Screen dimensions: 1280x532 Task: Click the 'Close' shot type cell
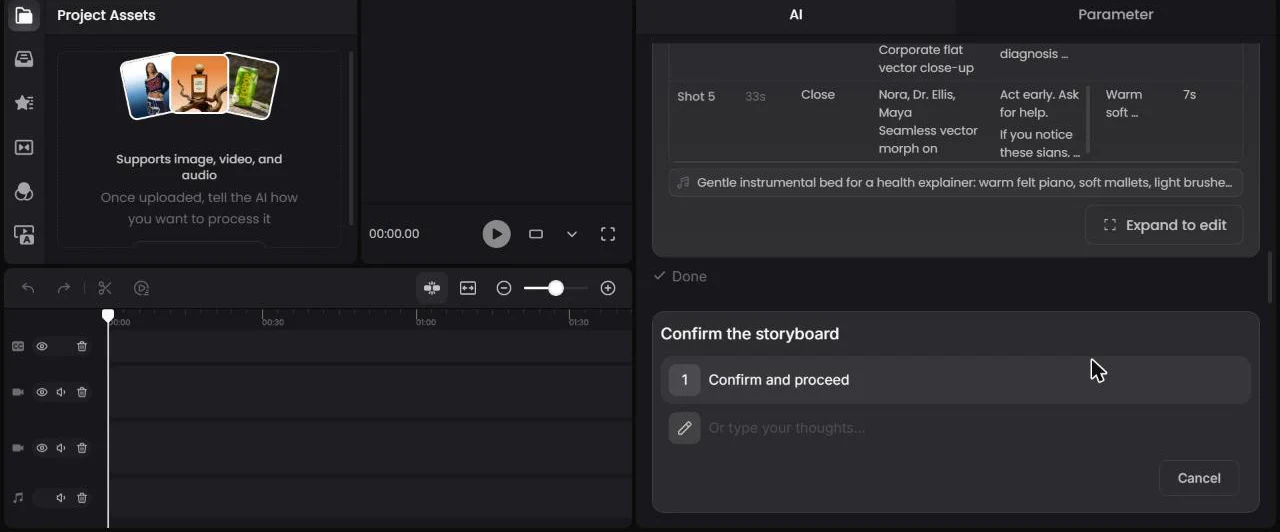(x=817, y=95)
